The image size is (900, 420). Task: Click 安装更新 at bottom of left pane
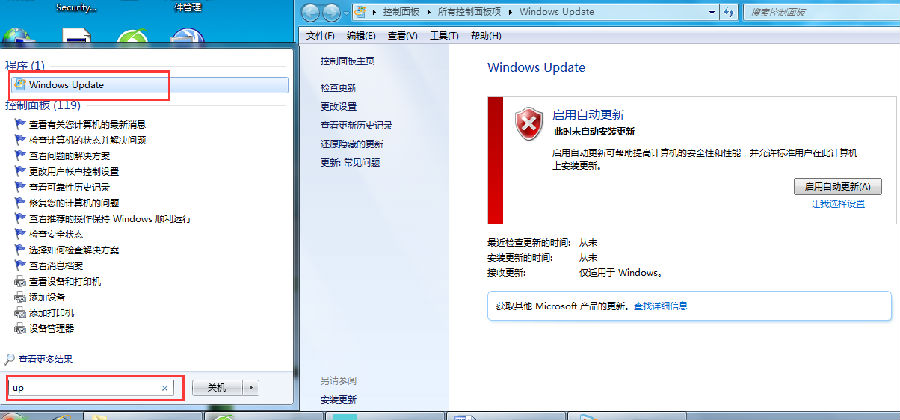(x=338, y=399)
